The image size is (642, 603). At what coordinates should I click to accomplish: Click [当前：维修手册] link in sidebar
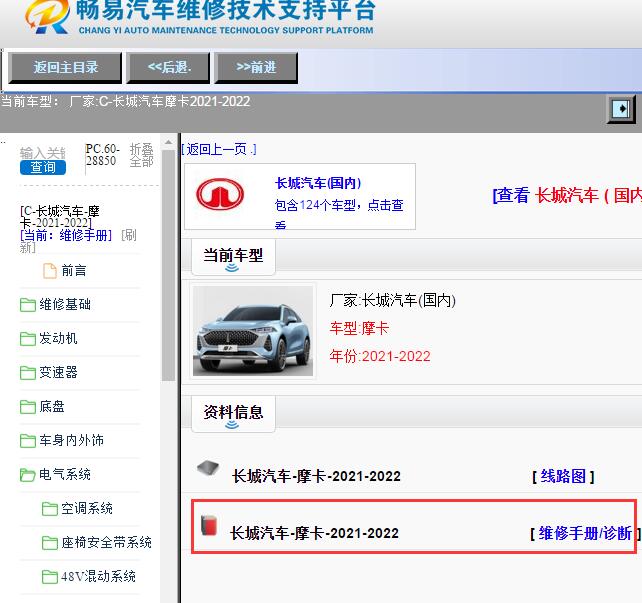(x=66, y=235)
